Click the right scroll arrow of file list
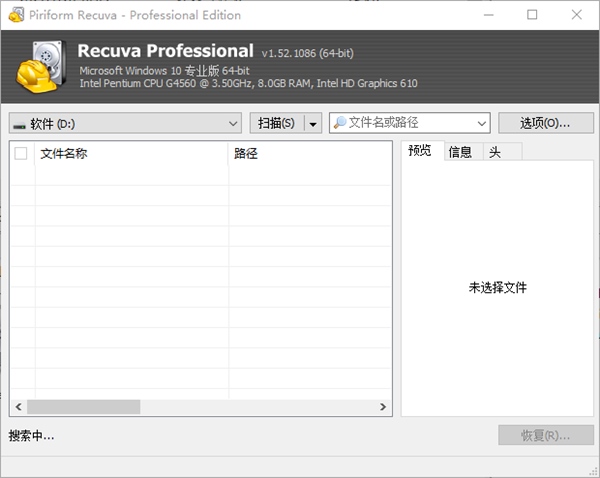600x478 pixels. click(383, 407)
